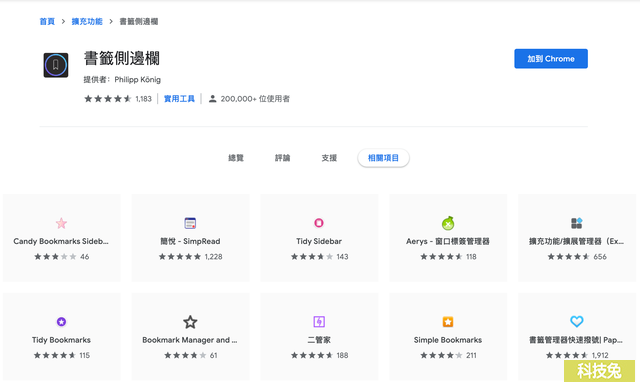Open the 支援 tab
This screenshot has height=387, width=640.
coord(329,158)
